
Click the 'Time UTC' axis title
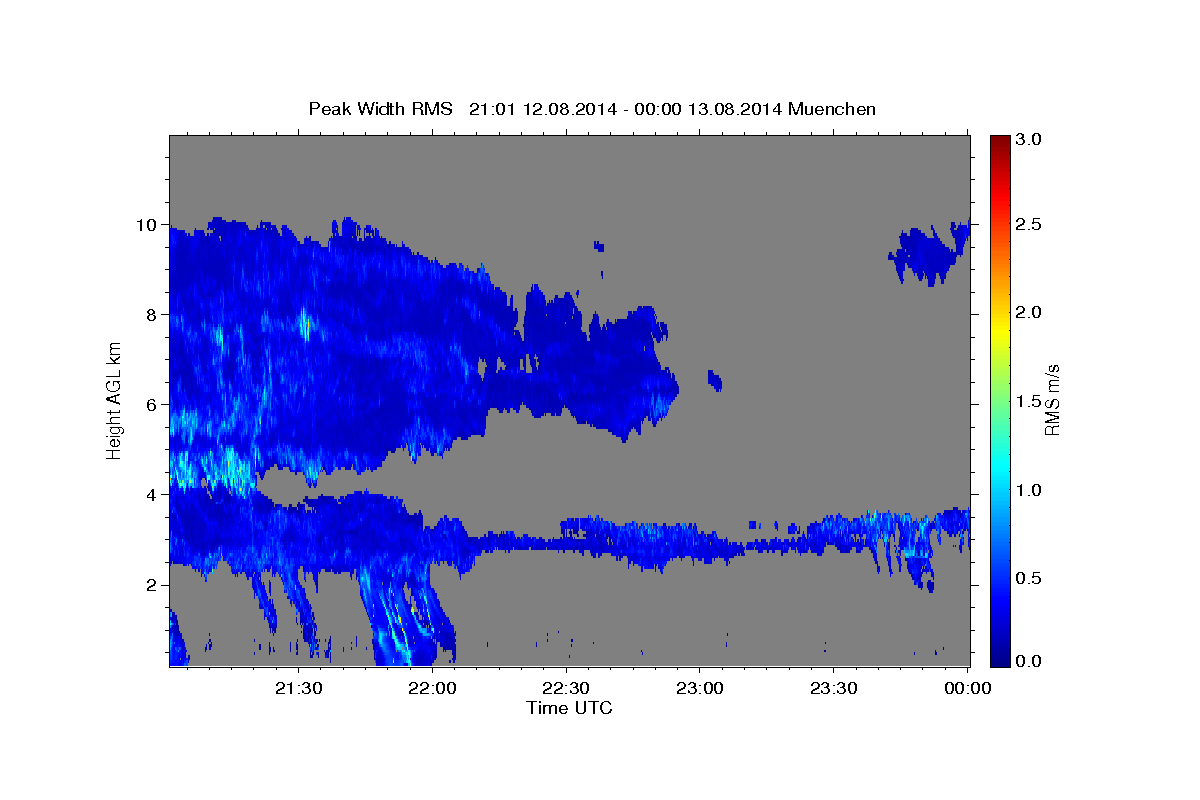(x=569, y=708)
